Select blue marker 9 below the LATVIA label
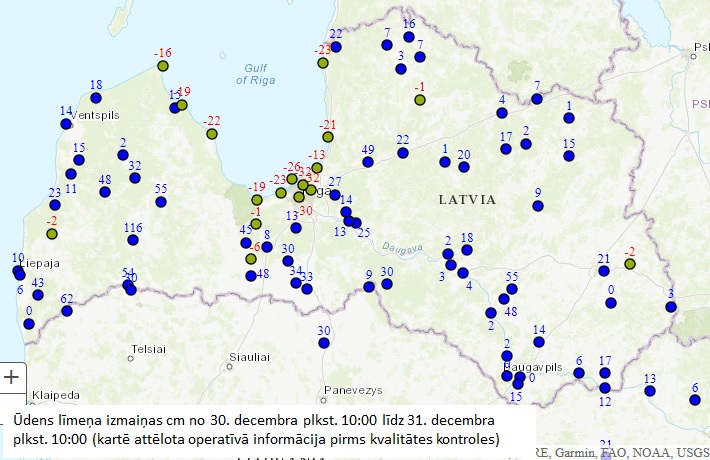The width and height of the screenshot is (710, 460). pos(538,206)
